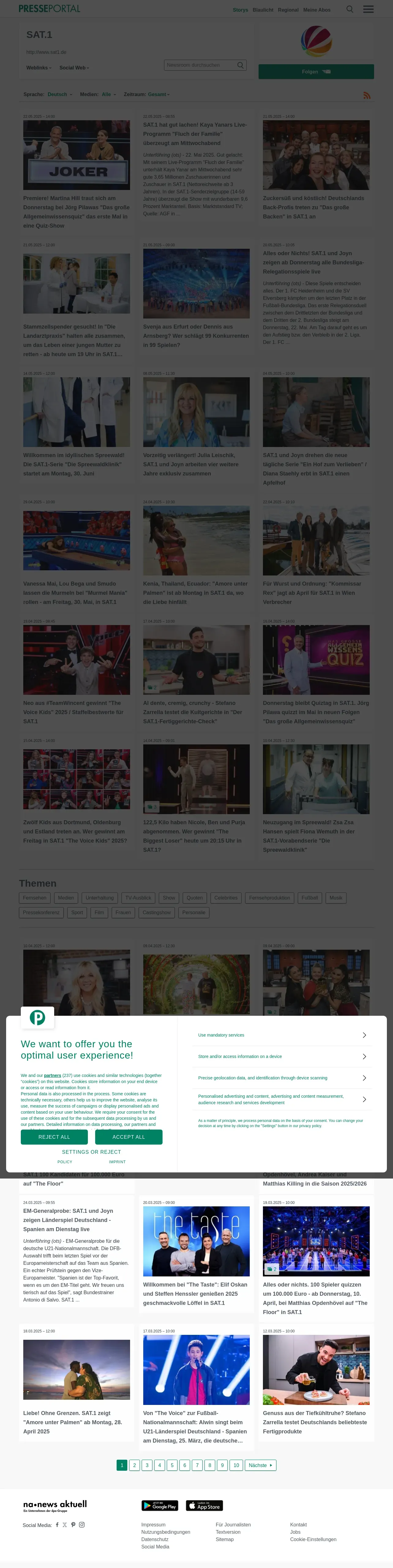The image size is (393, 1568).
Task: Click the Nächste pagination button
Action: (261, 1465)
